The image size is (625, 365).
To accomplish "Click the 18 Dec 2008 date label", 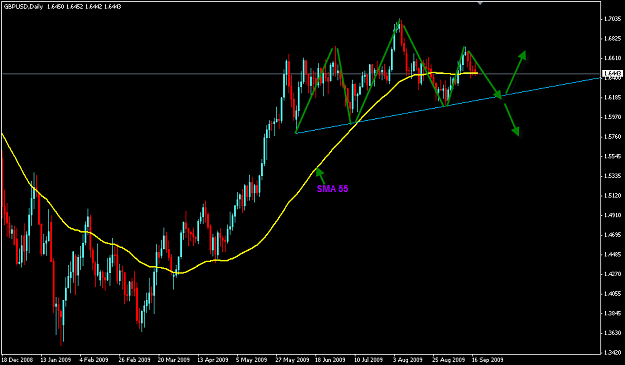I will [17, 360].
